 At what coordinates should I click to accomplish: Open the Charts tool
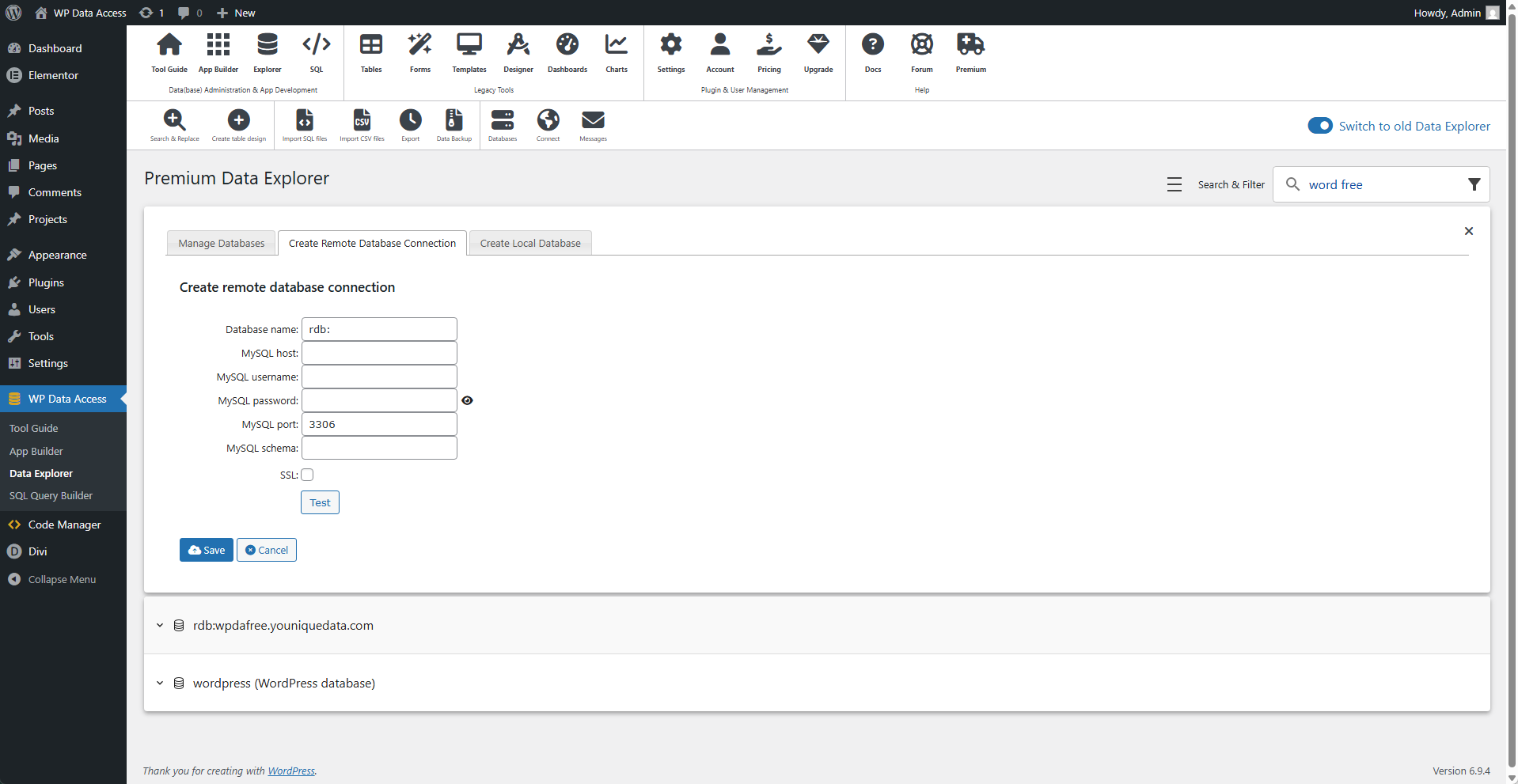pos(616,51)
